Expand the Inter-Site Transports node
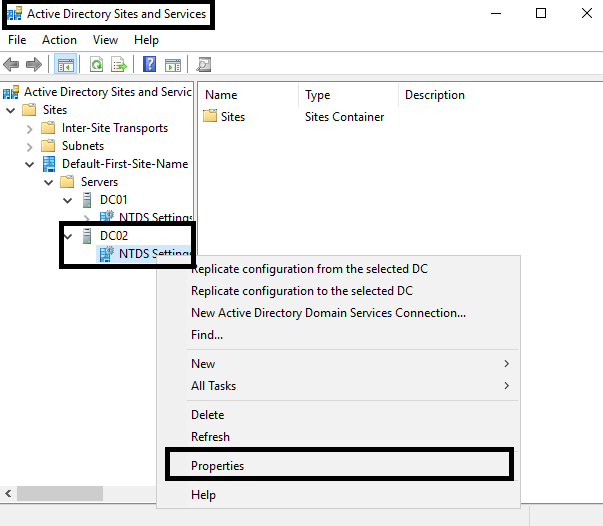603x526 pixels. [30, 129]
